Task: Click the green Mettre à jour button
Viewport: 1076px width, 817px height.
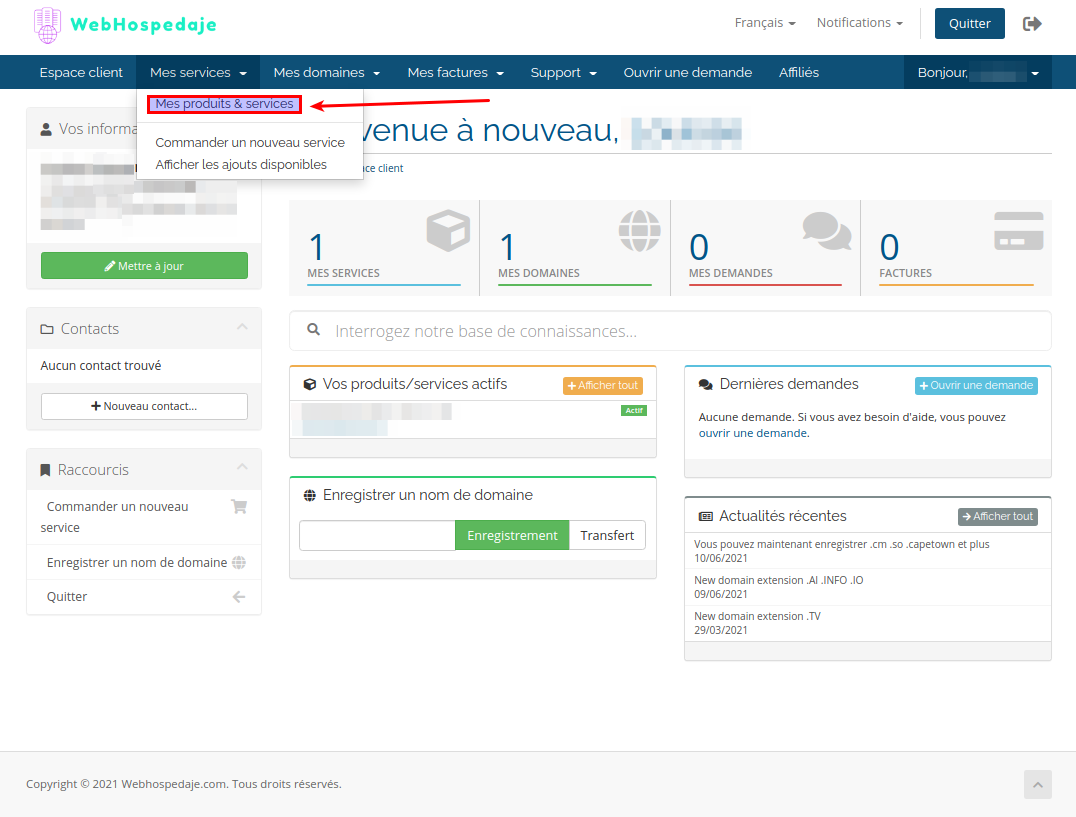Action: click(x=144, y=265)
